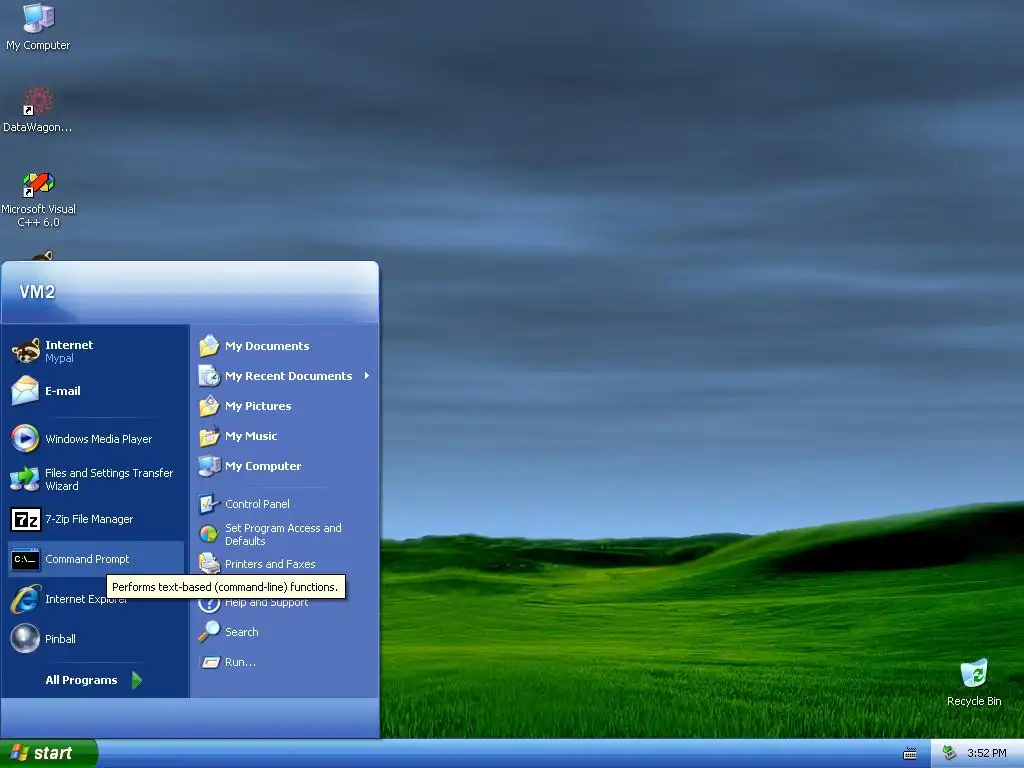Click the start button
1024x768 pixels.
point(48,753)
